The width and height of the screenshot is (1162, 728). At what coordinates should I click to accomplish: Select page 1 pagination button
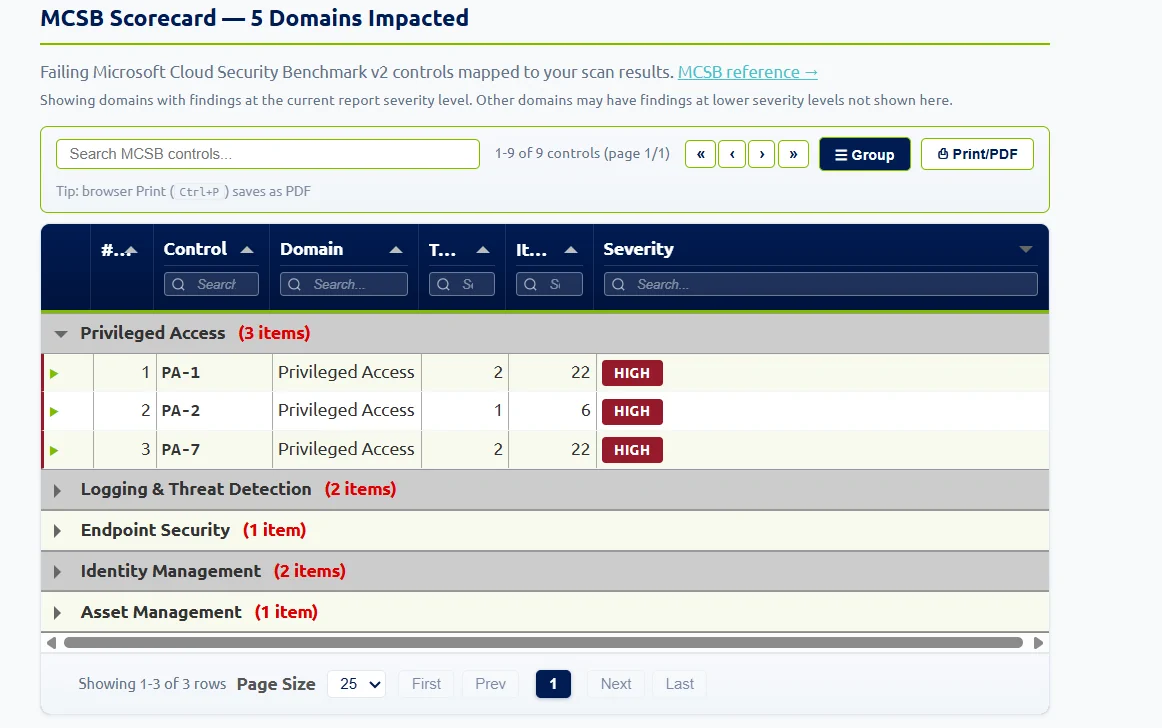[554, 684]
